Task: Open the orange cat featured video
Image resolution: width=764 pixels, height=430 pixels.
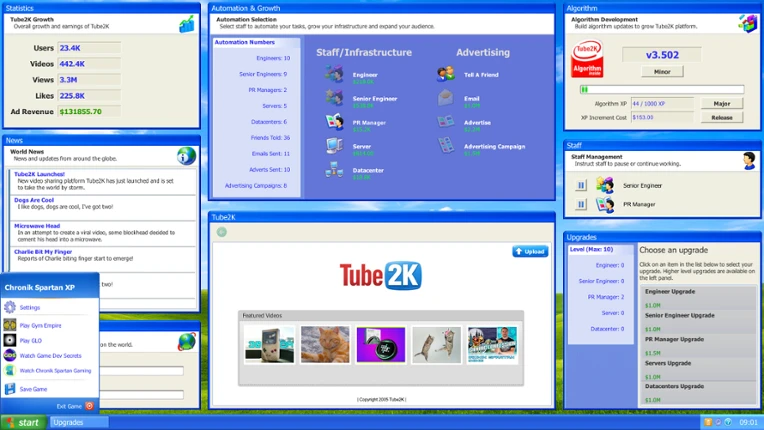Action: tap(325, 345)
